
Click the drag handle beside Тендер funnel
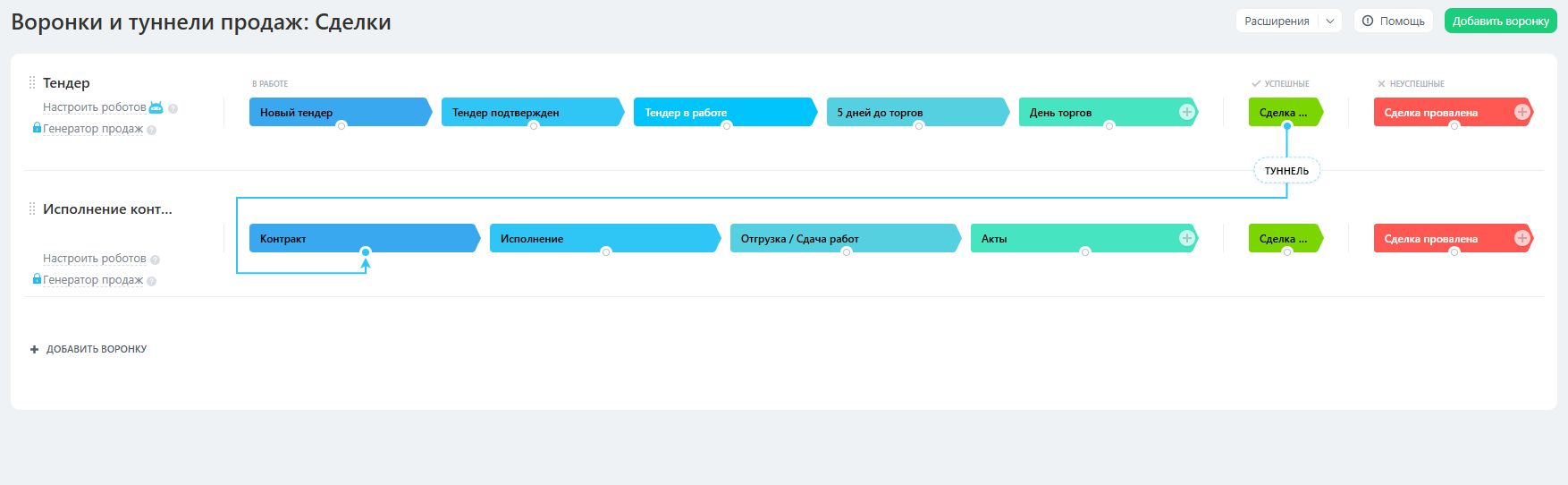coord(32,82)
